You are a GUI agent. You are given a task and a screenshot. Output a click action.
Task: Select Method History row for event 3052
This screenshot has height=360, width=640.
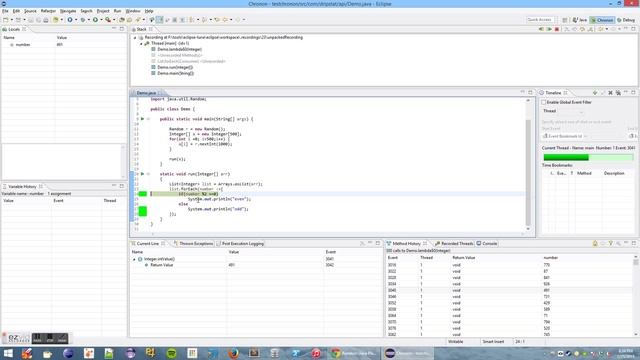point(509,303)
